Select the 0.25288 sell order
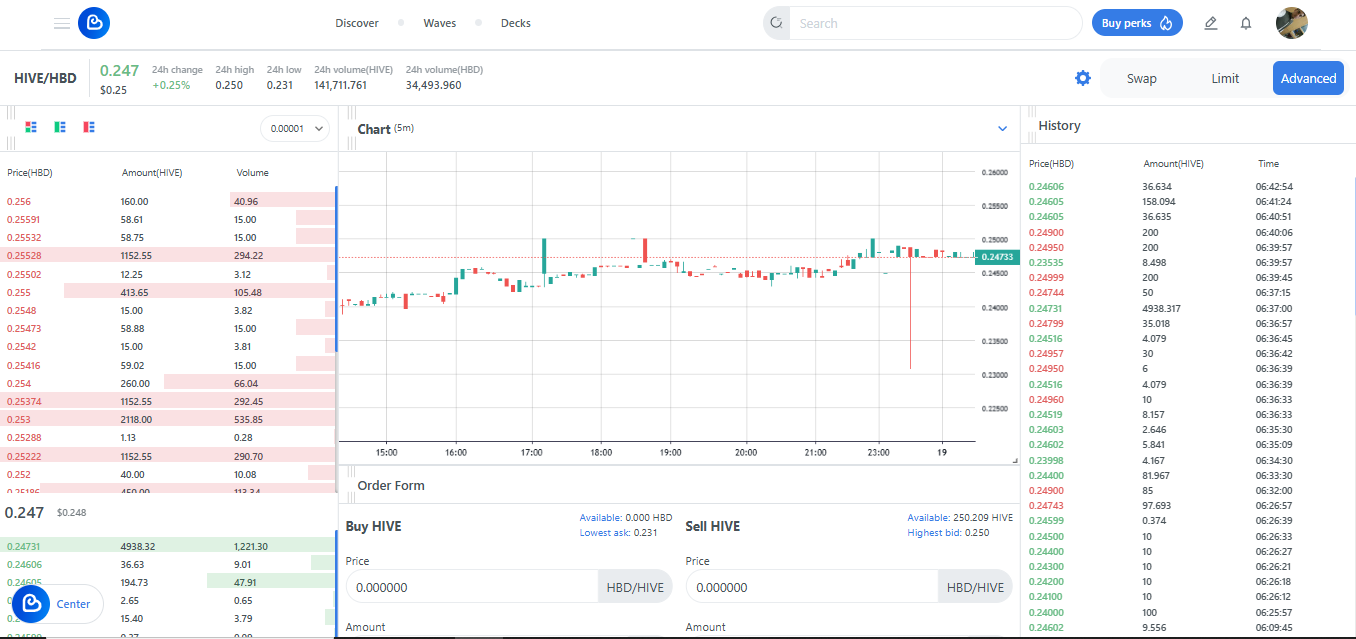Screen dimensions: 1356x639 (170, 437)
